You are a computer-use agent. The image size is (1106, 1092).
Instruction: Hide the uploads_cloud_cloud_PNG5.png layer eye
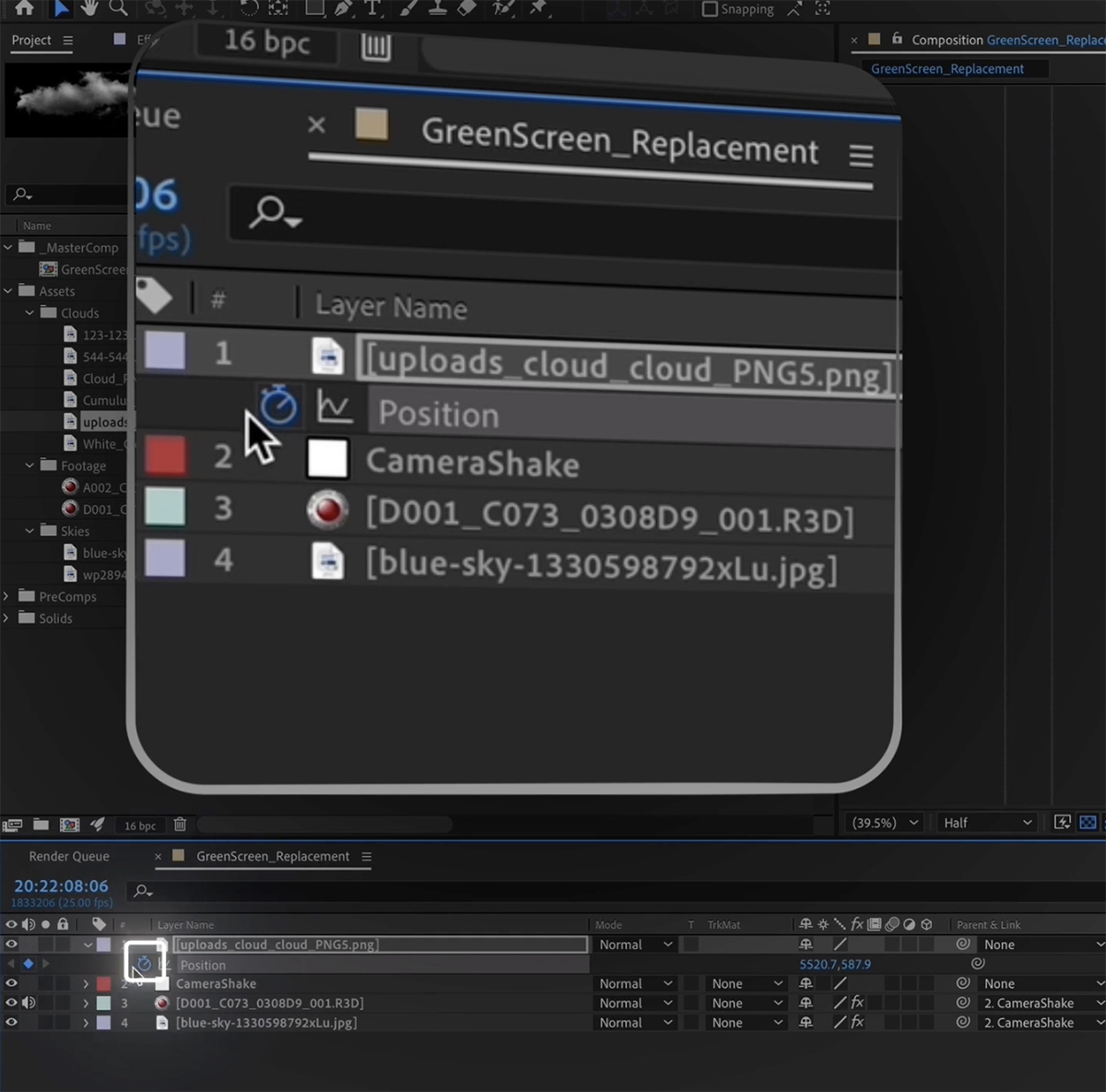[11, 944]
